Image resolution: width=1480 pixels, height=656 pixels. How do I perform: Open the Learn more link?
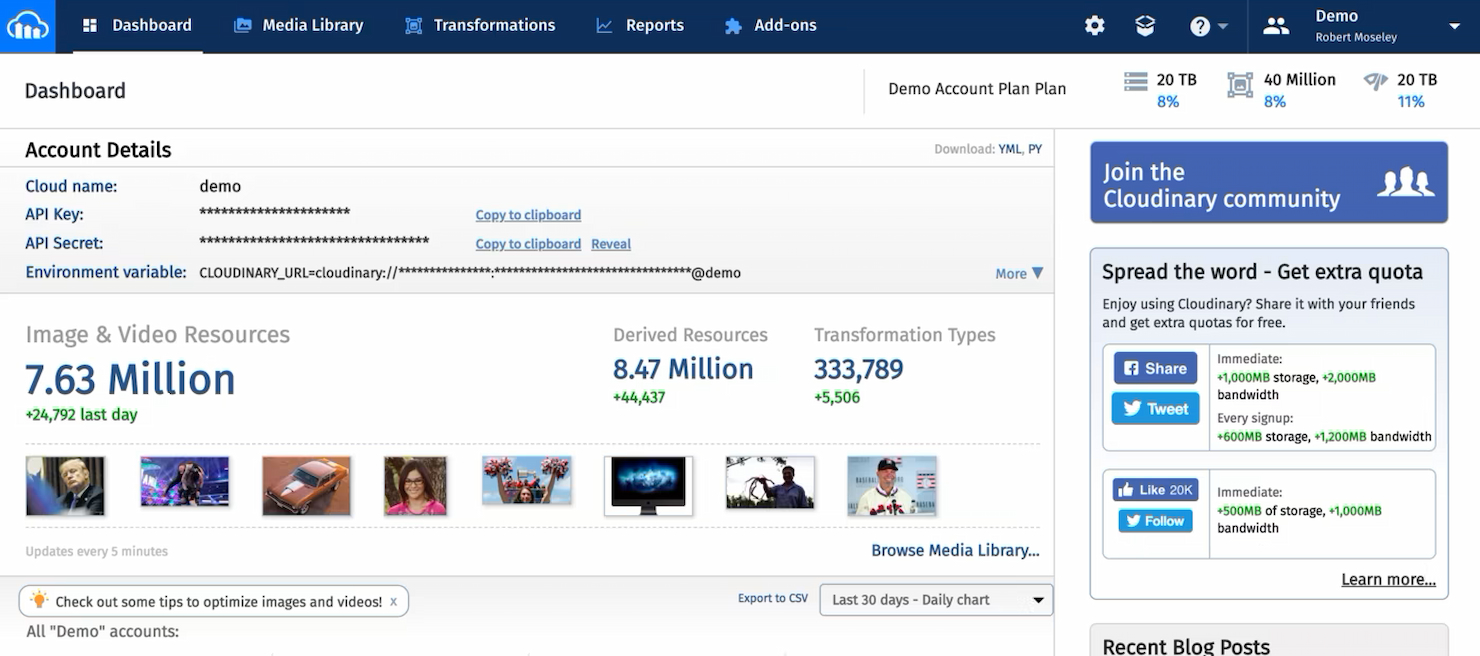1388,580
